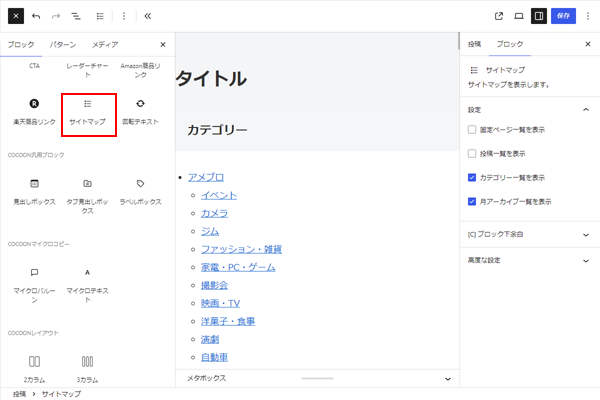
Task: Uncheck カテゴリー一覧を表示 checkbox
Action: coord(473,177)
